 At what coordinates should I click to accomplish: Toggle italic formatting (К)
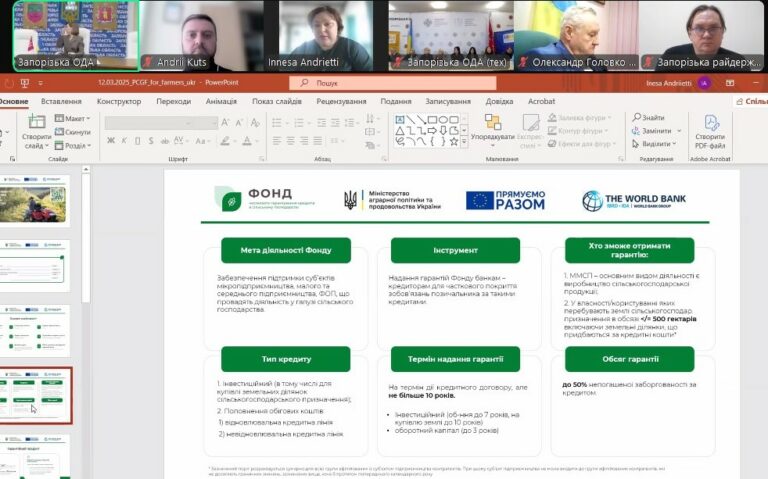(124, 141)
